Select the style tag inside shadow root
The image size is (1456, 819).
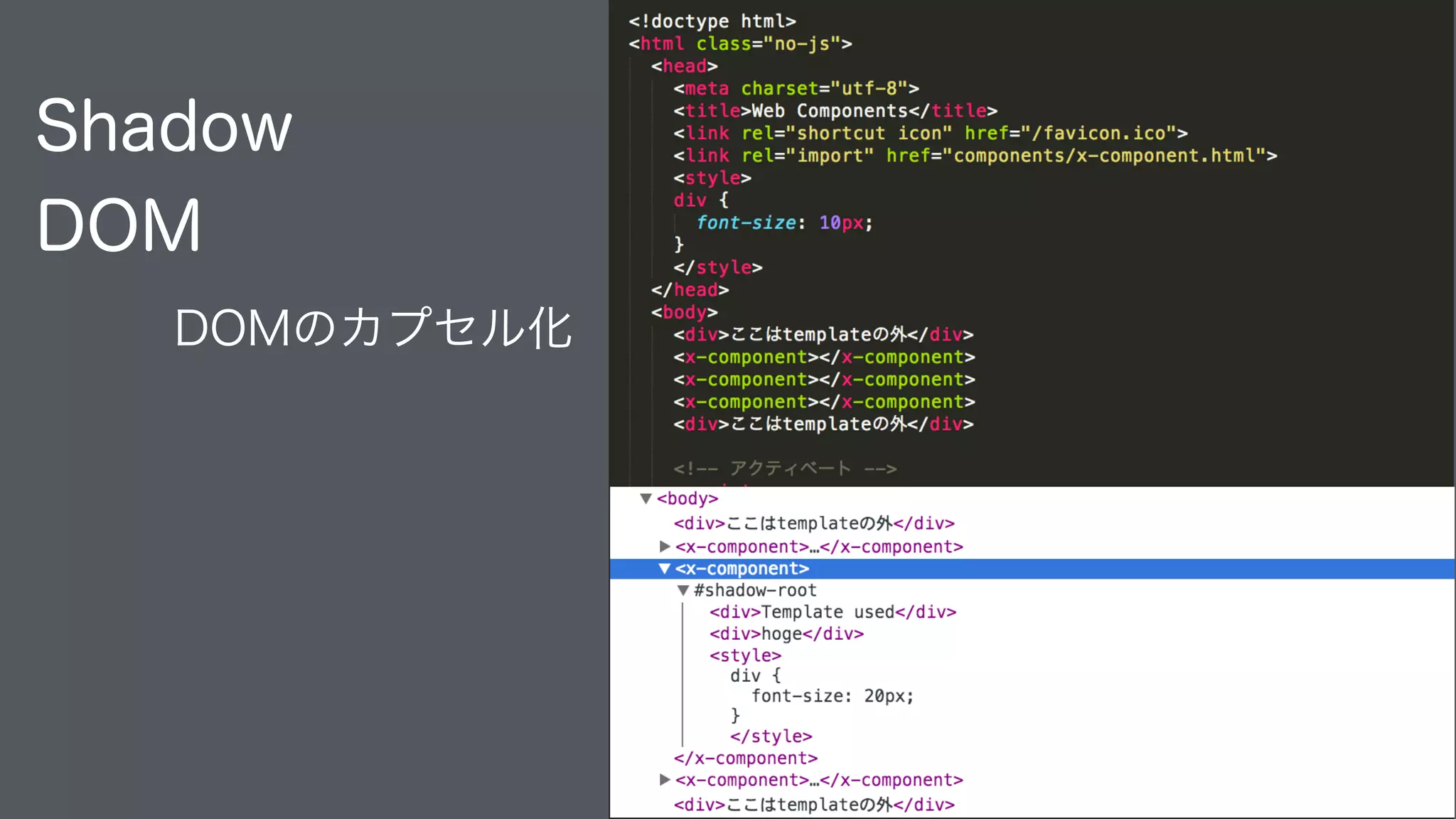(x=745, y=655)
